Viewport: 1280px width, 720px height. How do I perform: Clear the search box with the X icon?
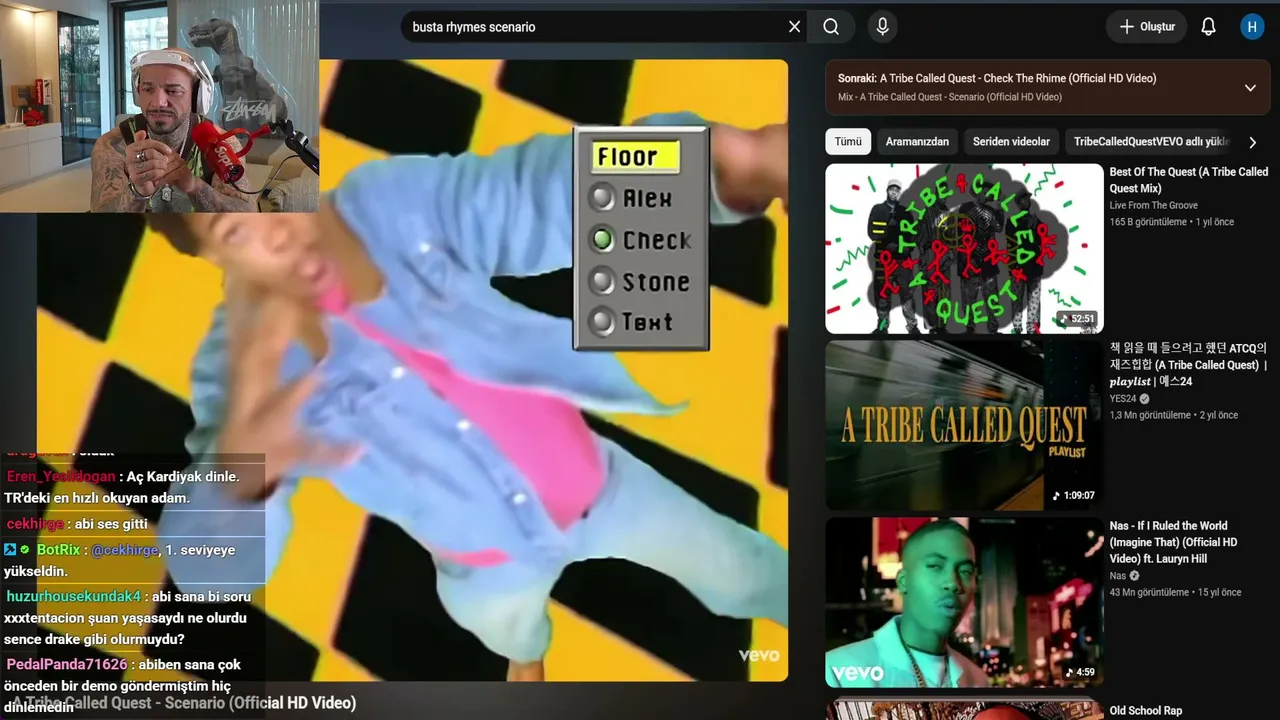point(794,27)
